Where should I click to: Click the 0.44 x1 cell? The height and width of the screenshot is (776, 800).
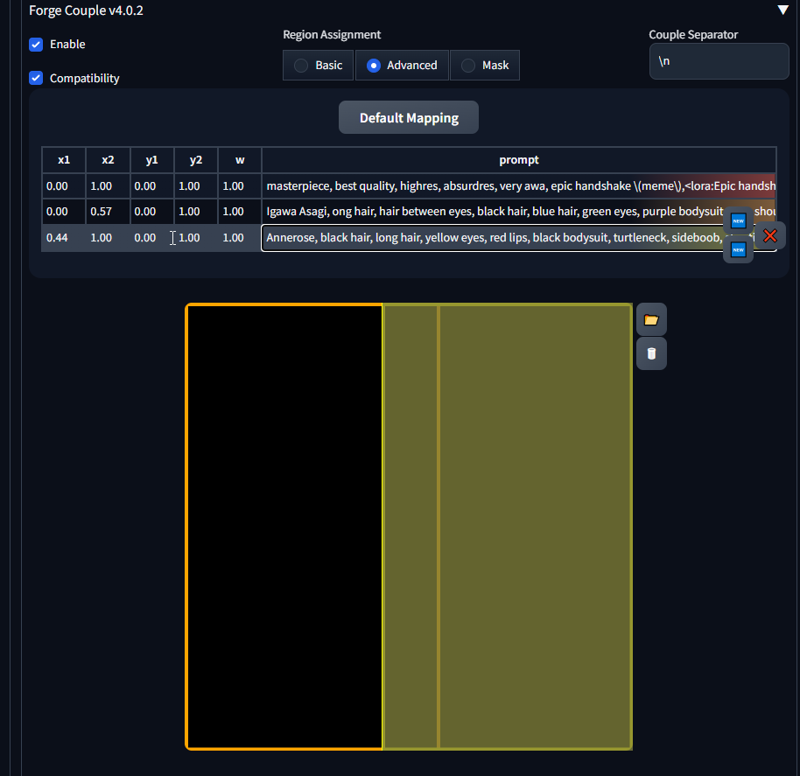click(64, 238)
